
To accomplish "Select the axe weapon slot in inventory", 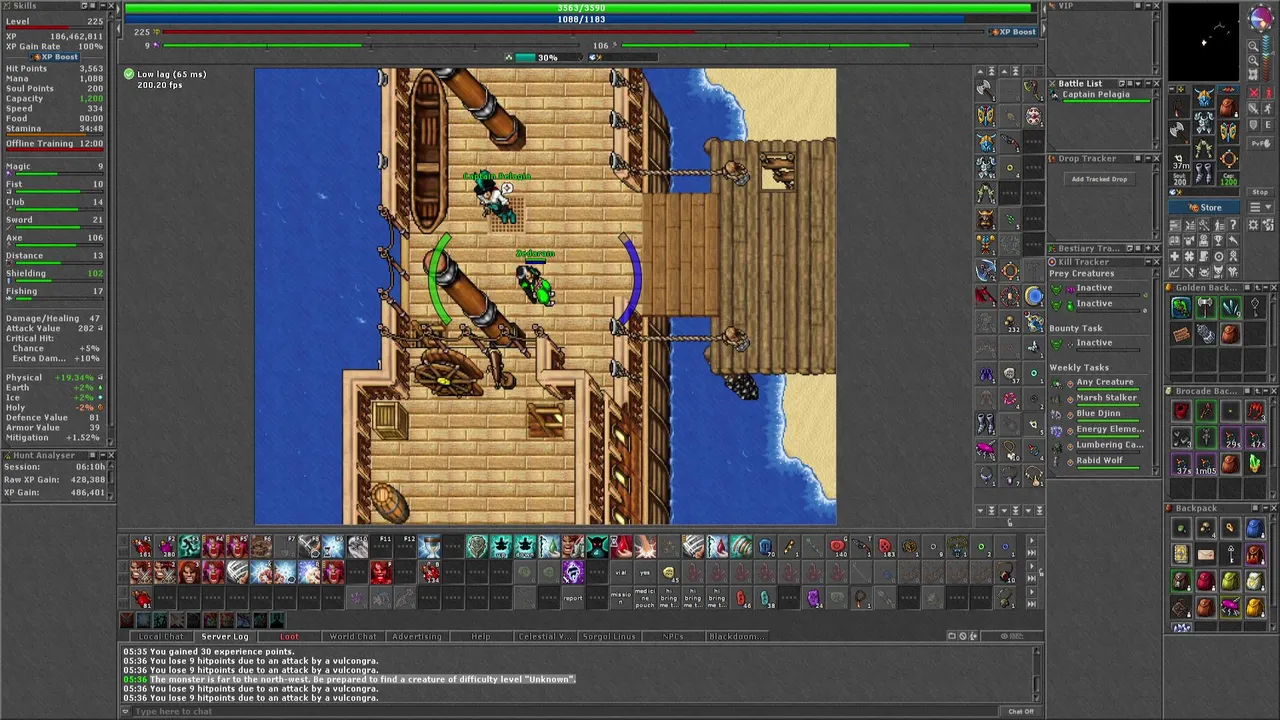I will pyautogui.click(x=1179, y=130).
